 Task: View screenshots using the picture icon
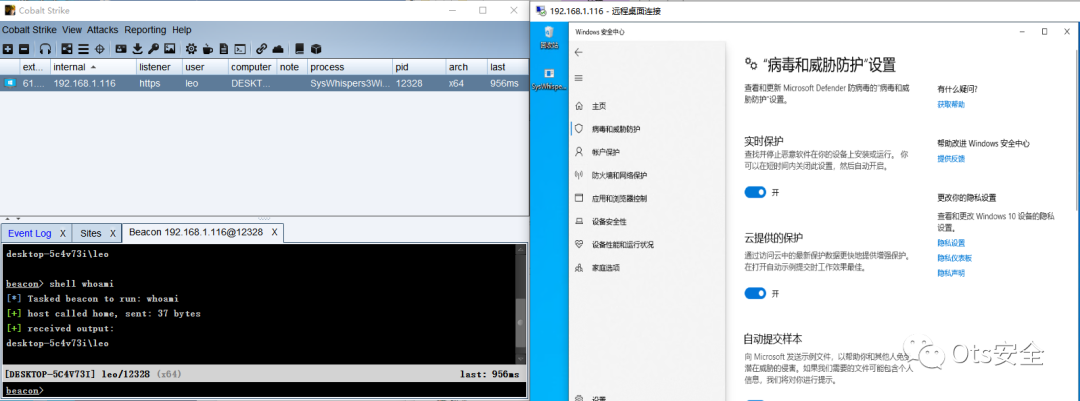[169, 49]
